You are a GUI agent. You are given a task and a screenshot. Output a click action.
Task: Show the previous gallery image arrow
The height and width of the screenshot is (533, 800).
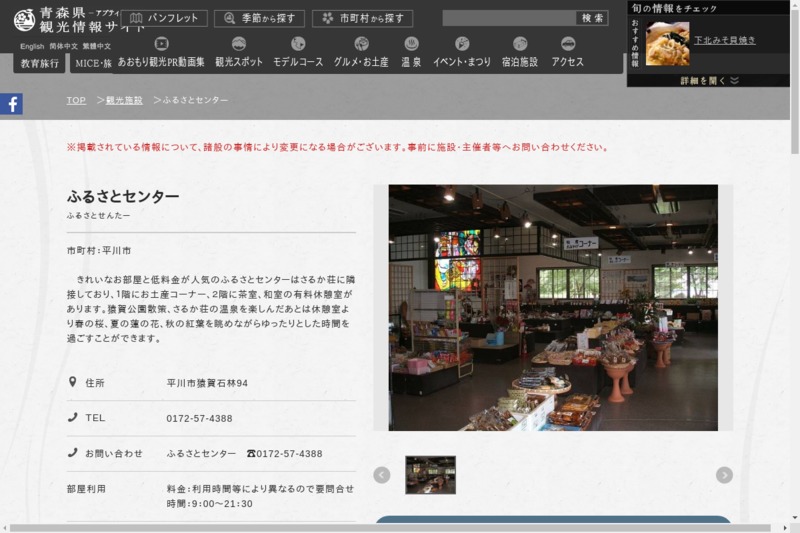(x=381, y=475)
